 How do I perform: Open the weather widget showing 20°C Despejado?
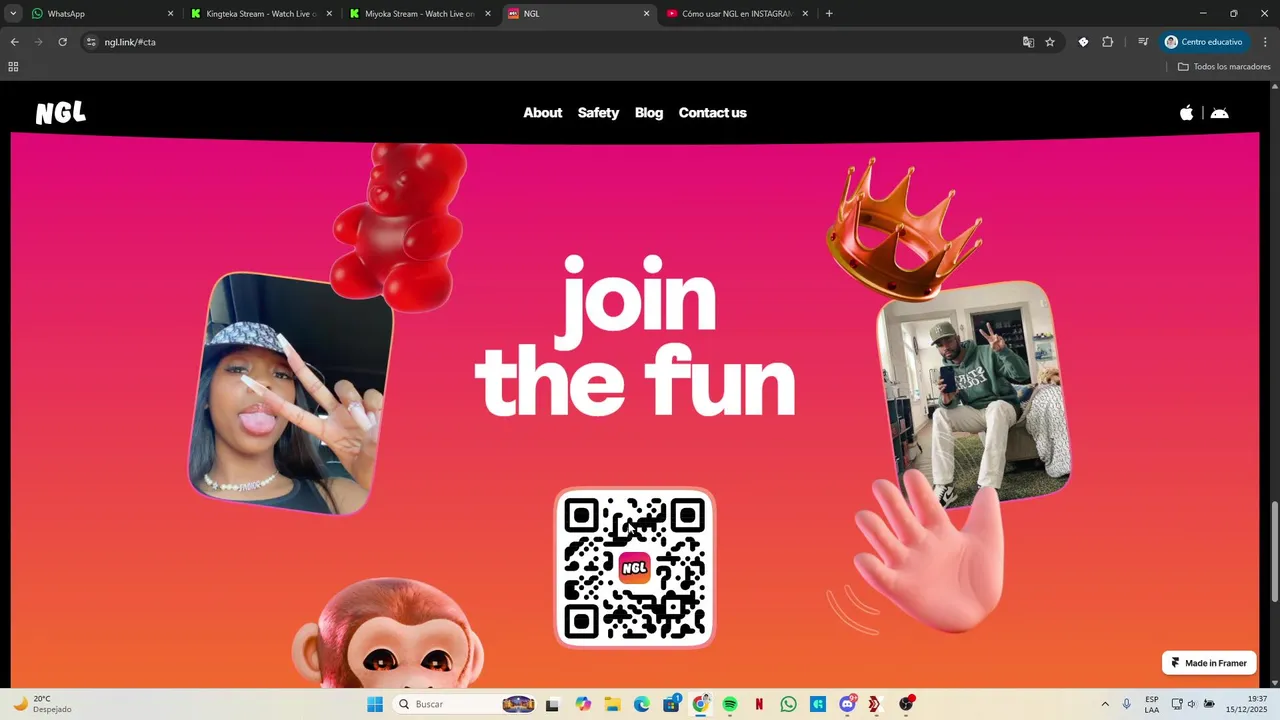click(x=42, y=704)
